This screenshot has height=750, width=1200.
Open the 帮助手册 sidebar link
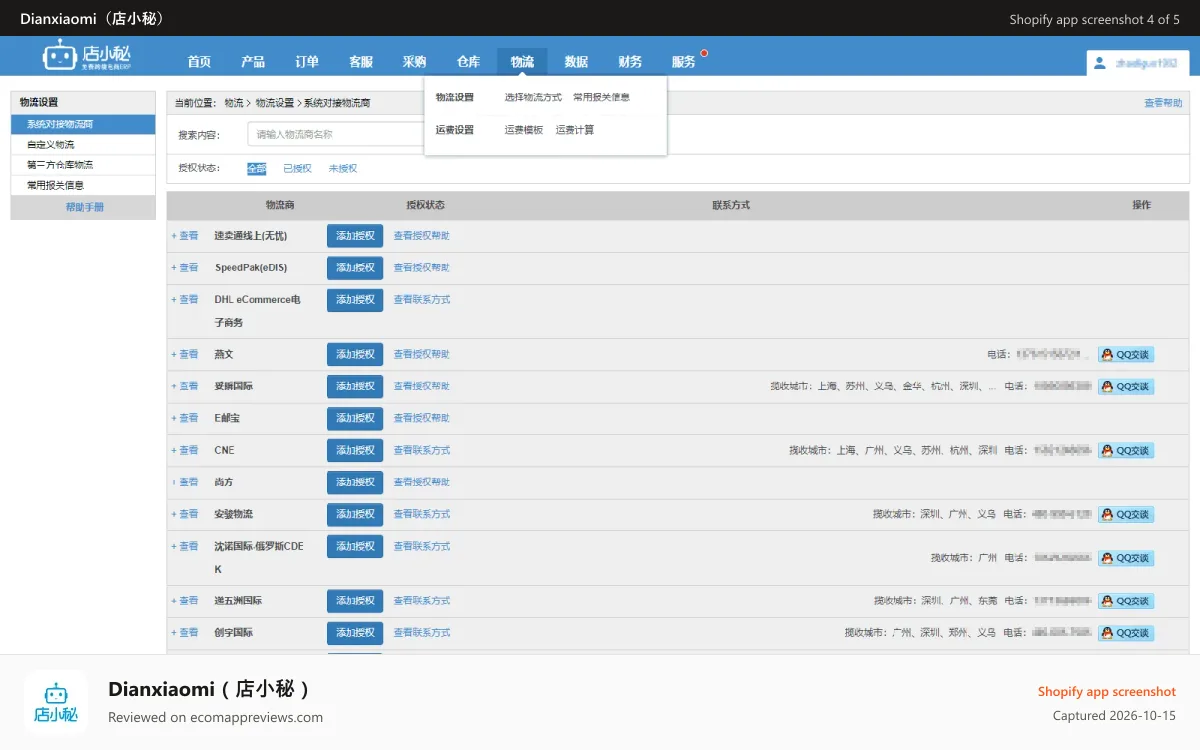tap(84, 207)
